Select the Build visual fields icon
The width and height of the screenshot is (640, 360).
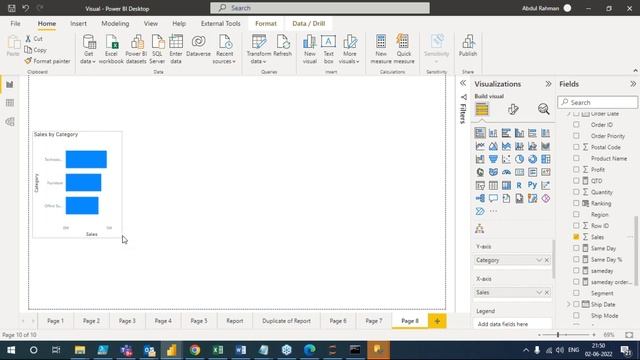click(482, 109)
